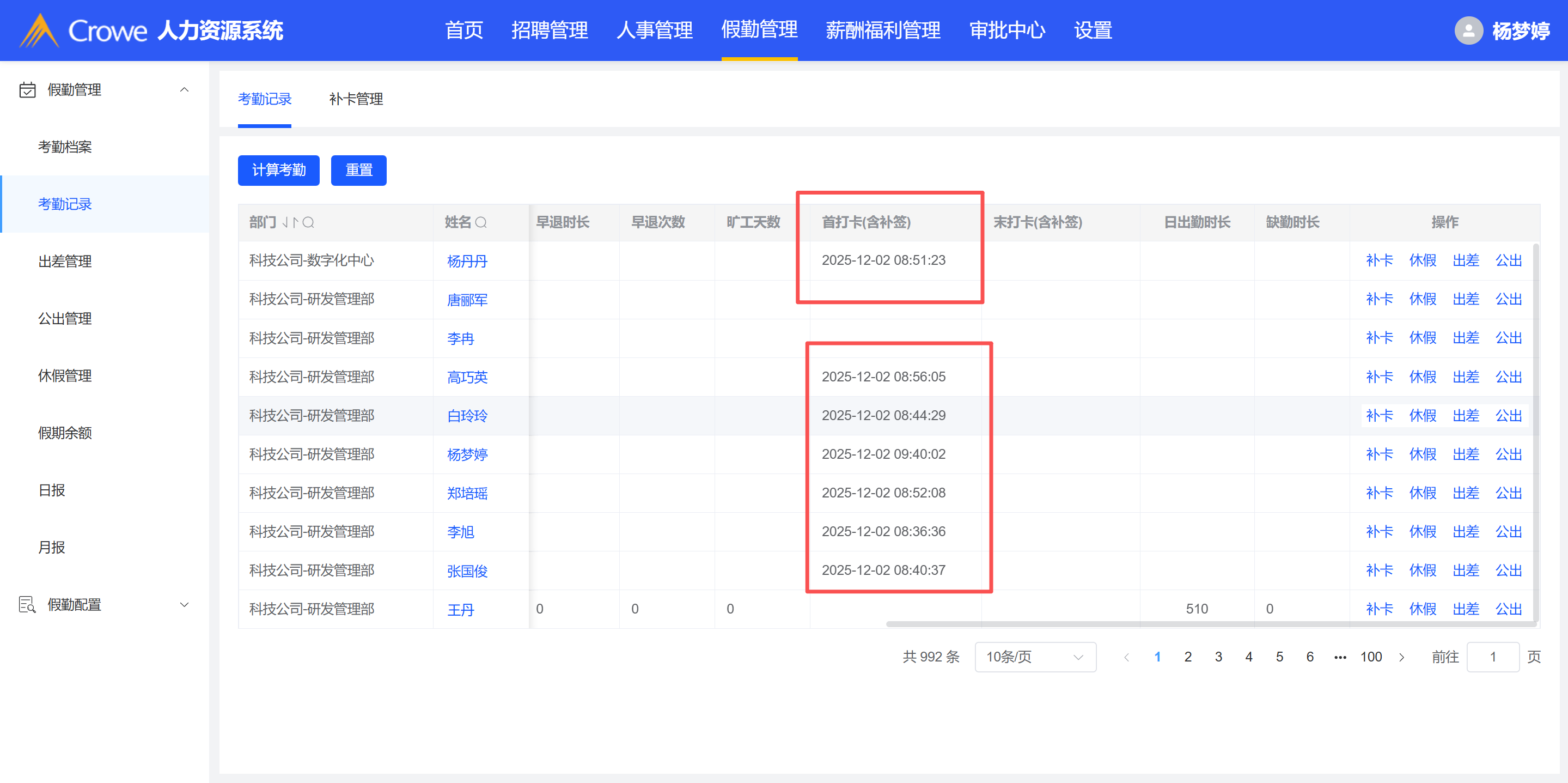The width and height of the screenshot is (1568, 783).
Task: Collapse the 假勤管理 sidebar chevron
Action: click(185, 89)
